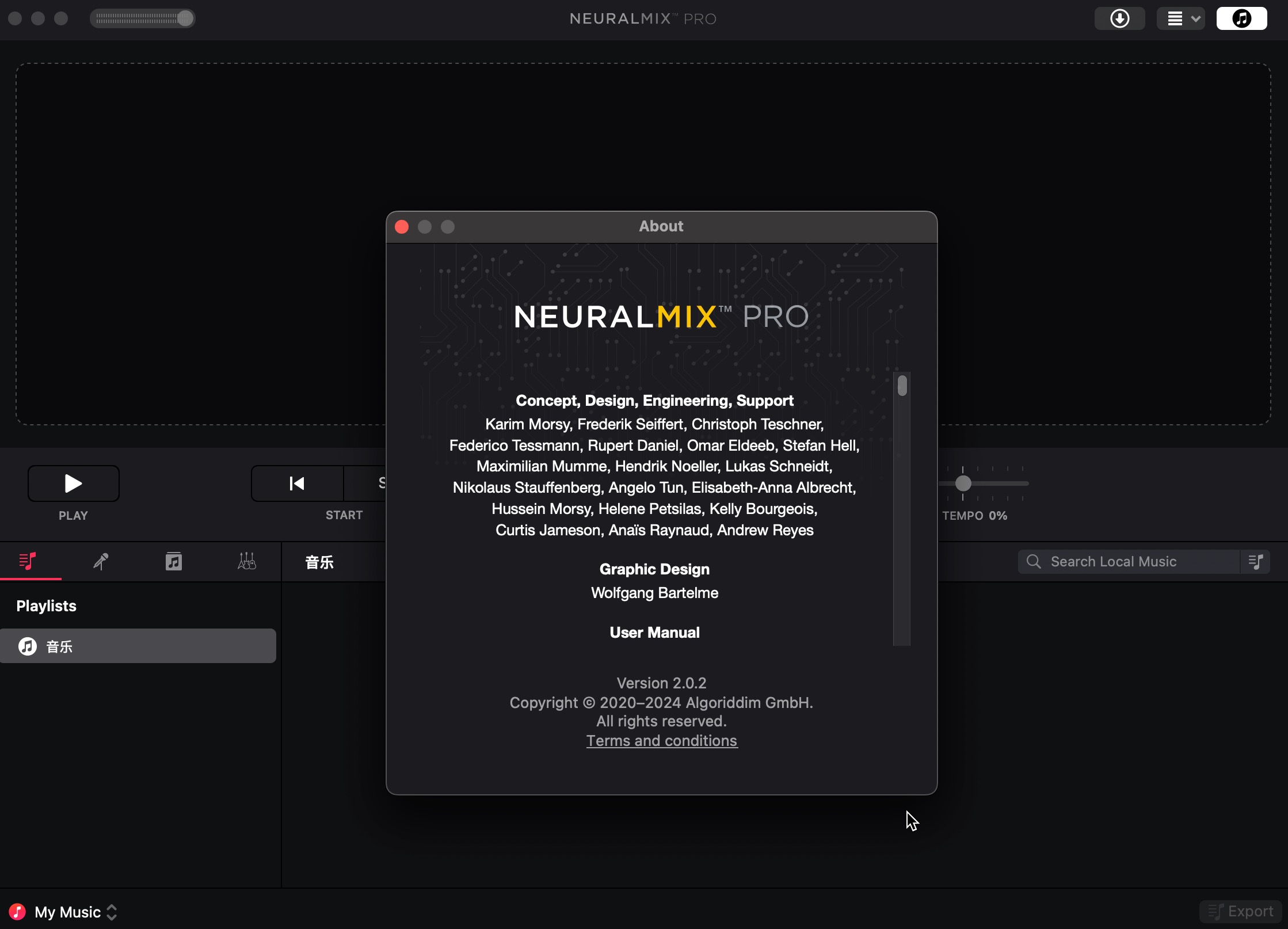Screen dimensions: 1288x929
Task: Select the music file tab icon
Action: (x=174, y=561)
